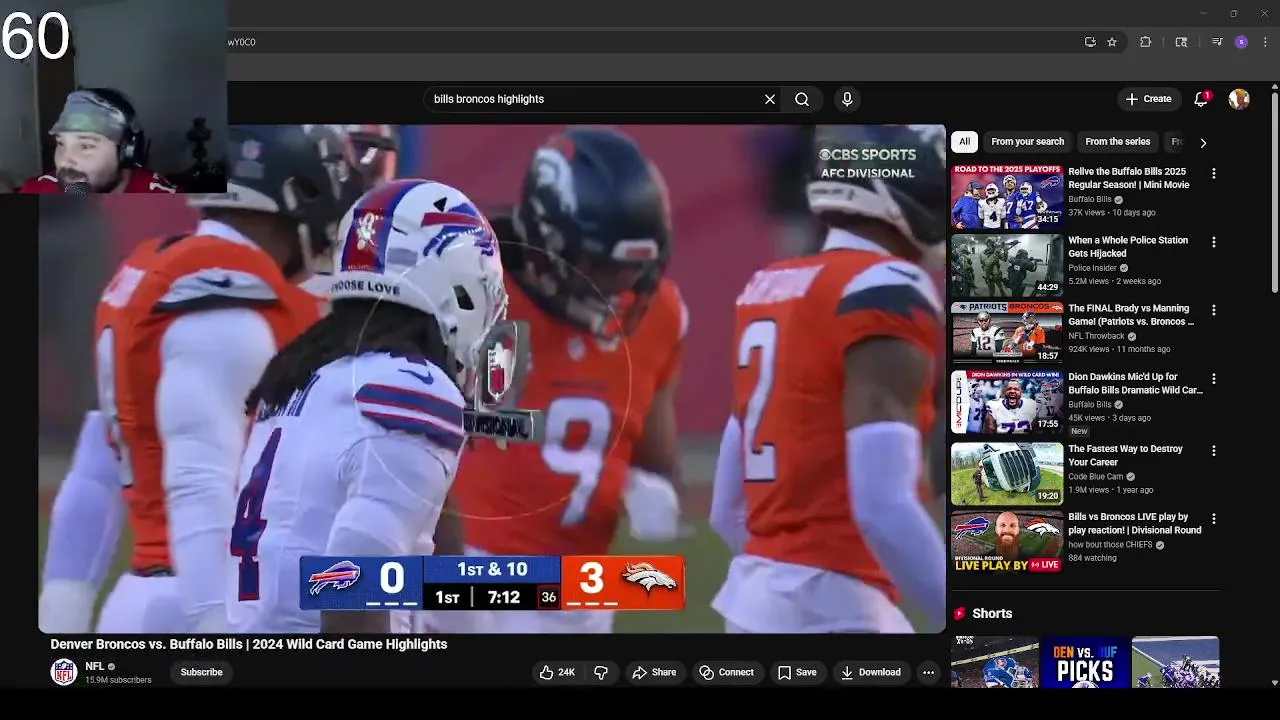Click the video player frame
Viewport: 1280px width, 720px height.
click(492, 379)
